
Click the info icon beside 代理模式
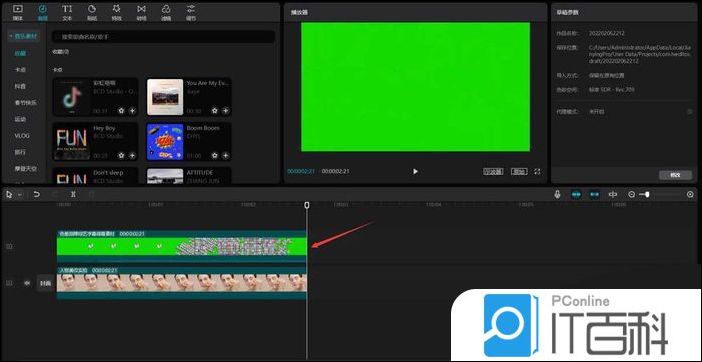(690, 111)
